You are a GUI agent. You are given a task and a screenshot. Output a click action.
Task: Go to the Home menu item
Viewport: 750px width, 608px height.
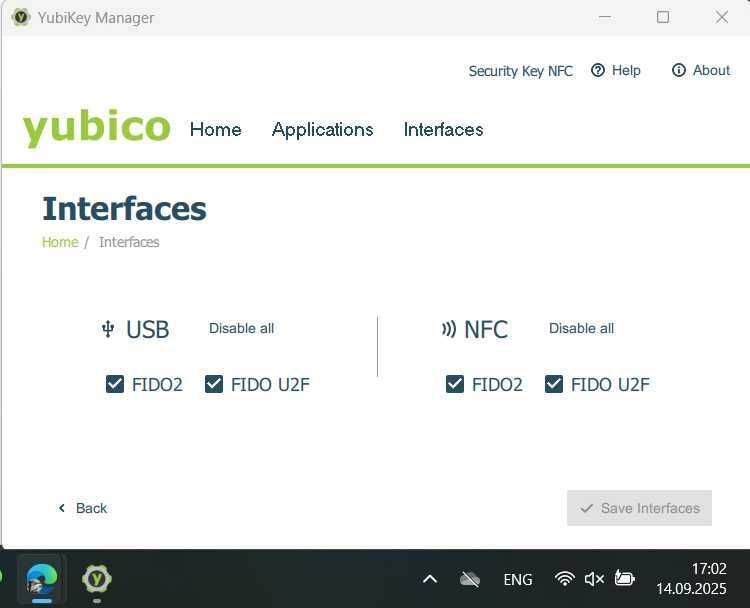[216, 129]
